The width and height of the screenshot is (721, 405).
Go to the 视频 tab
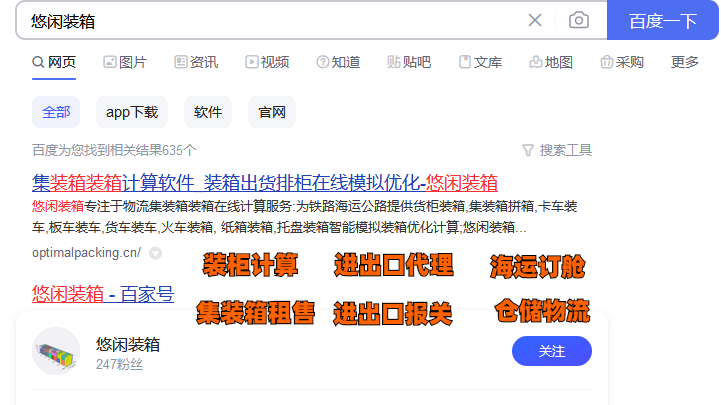pos(267,62)
